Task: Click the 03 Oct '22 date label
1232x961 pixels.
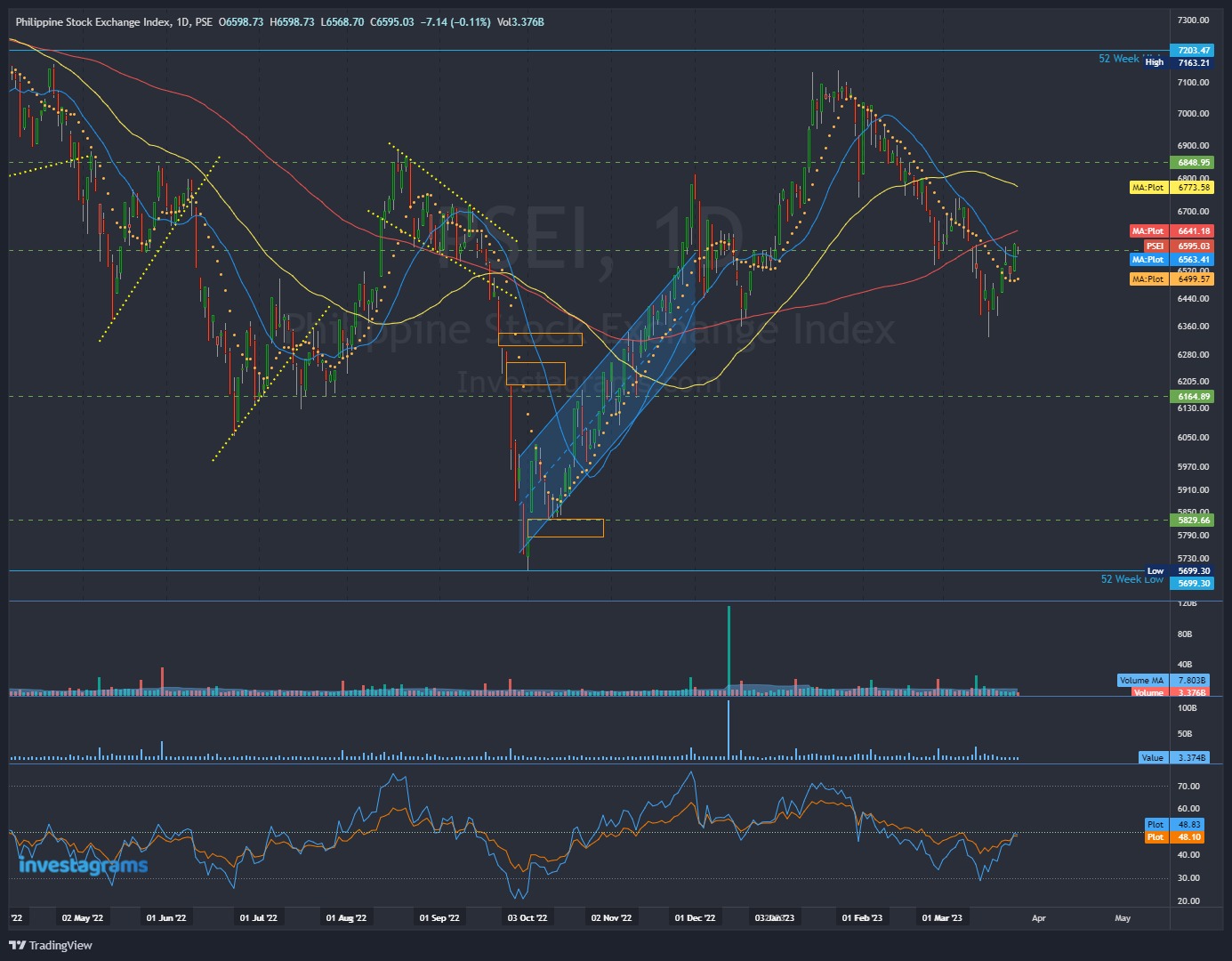Action: point(527,918)
